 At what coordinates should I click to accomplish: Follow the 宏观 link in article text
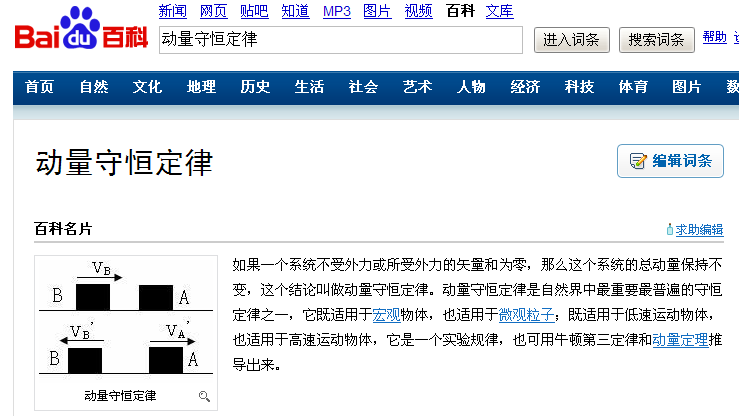coord(386,315)
